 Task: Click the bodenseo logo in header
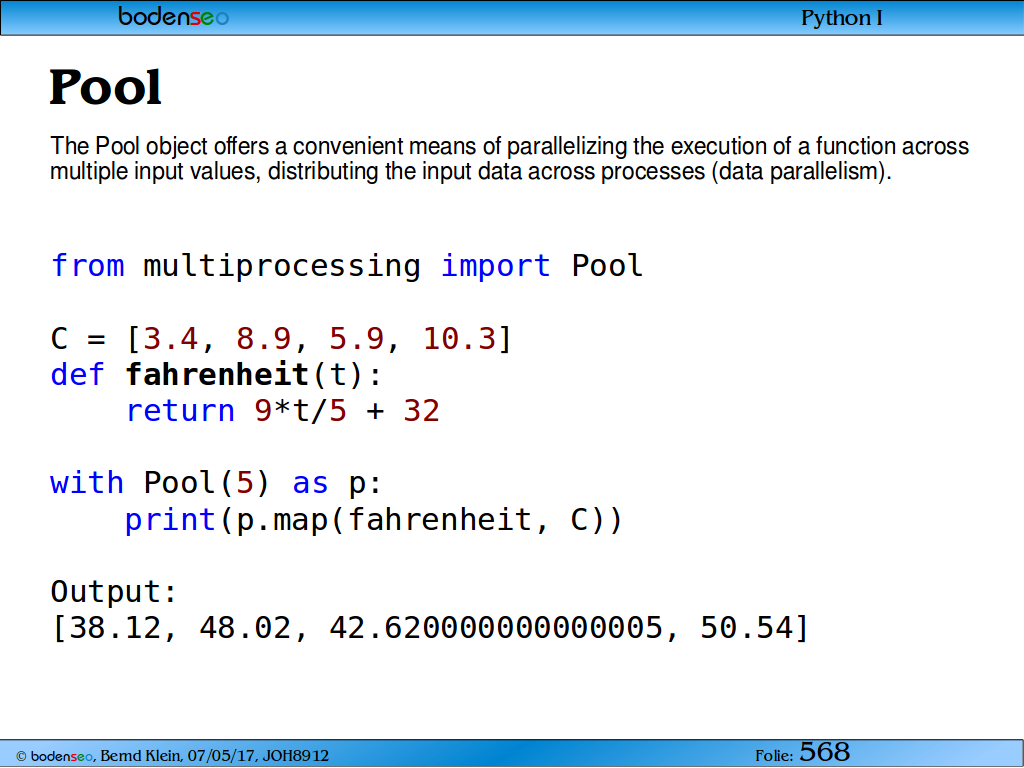coord(174,16)
